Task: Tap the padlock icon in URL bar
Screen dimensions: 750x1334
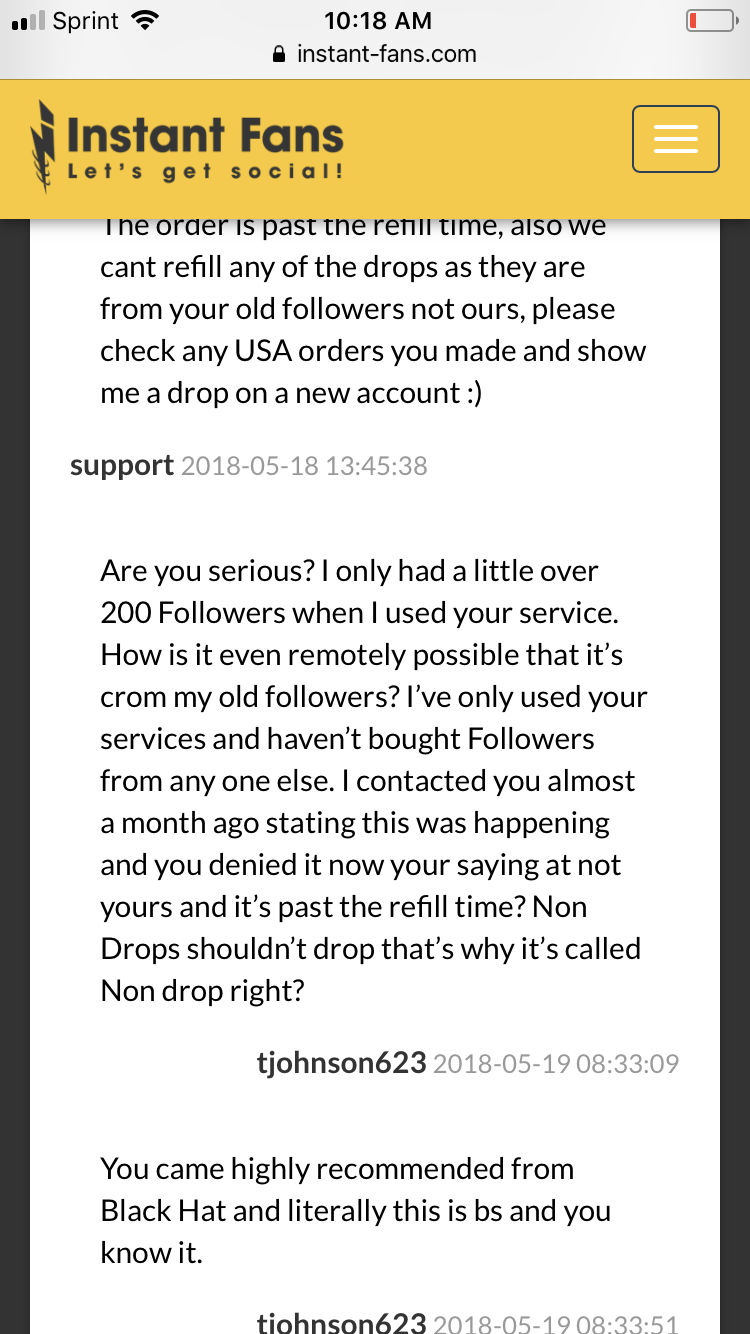Action: [280, 54]
